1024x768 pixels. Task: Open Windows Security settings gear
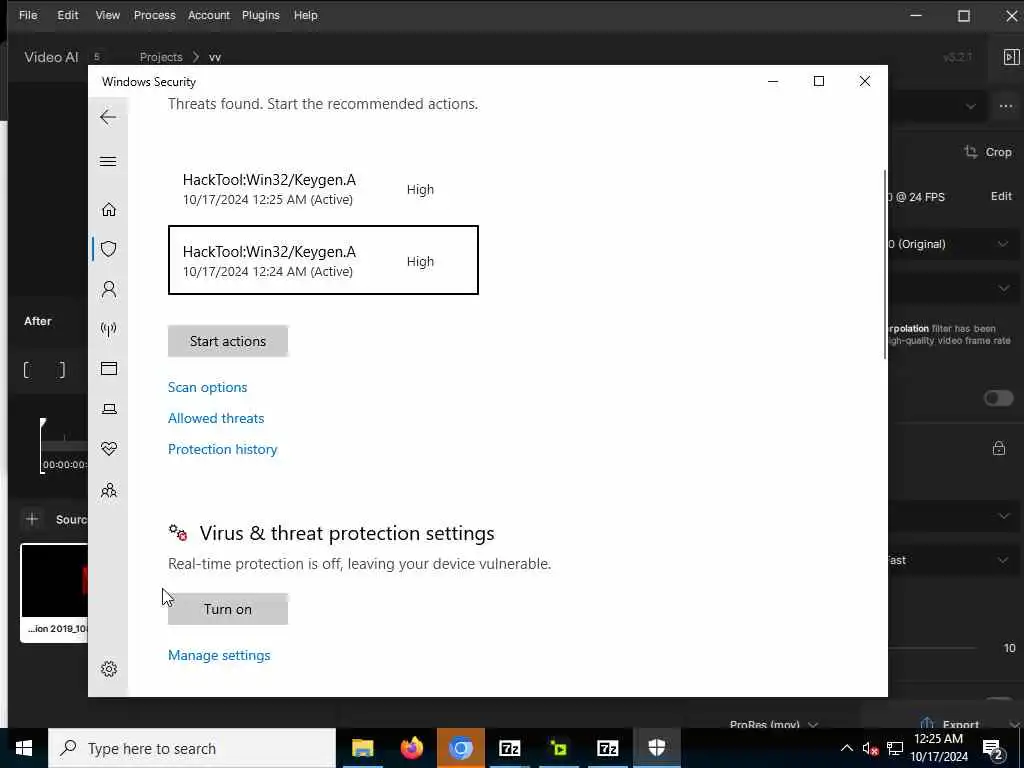point(108,669)
